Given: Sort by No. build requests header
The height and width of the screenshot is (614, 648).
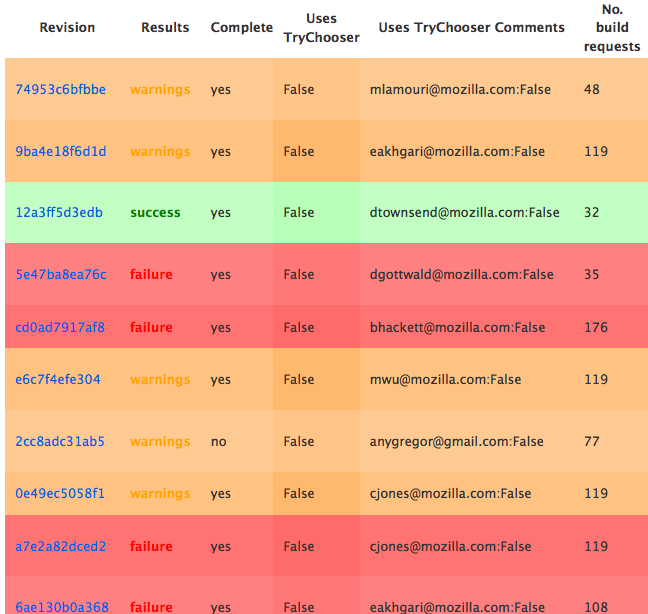Looking at the screenshot, I should coord(612,28).
